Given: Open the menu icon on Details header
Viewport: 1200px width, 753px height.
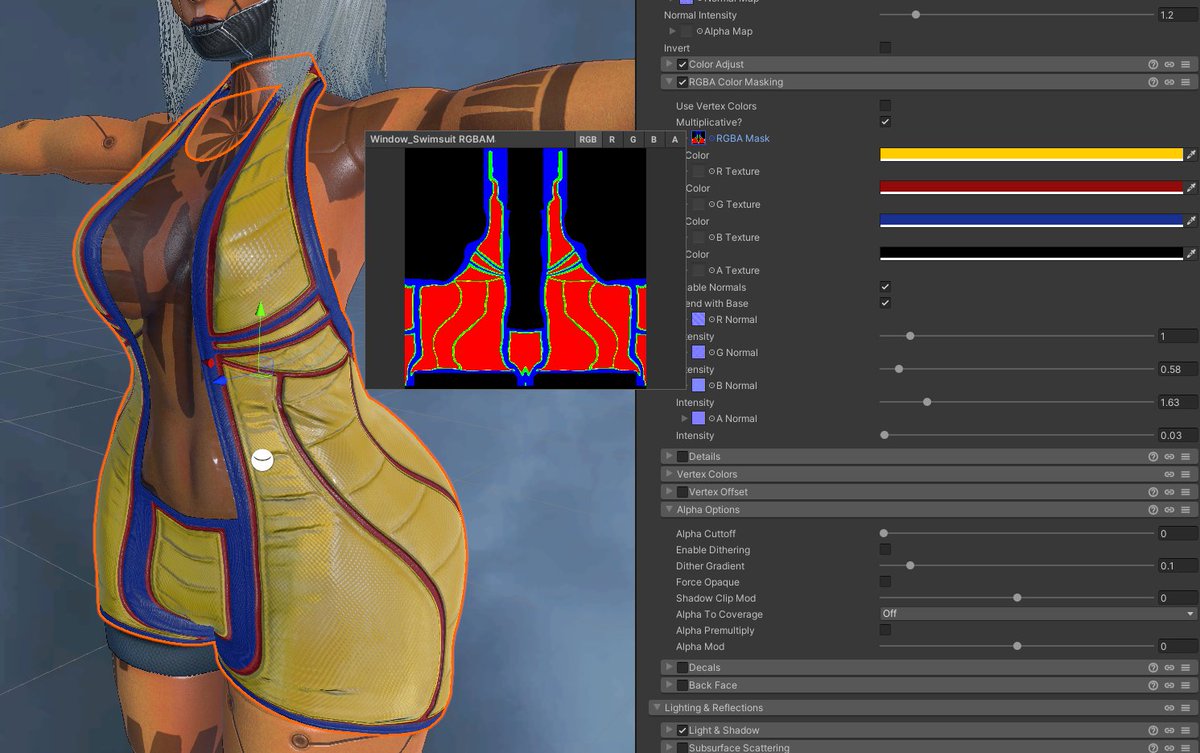Looking at the screenshot, I should click(x=1185, y=456).
